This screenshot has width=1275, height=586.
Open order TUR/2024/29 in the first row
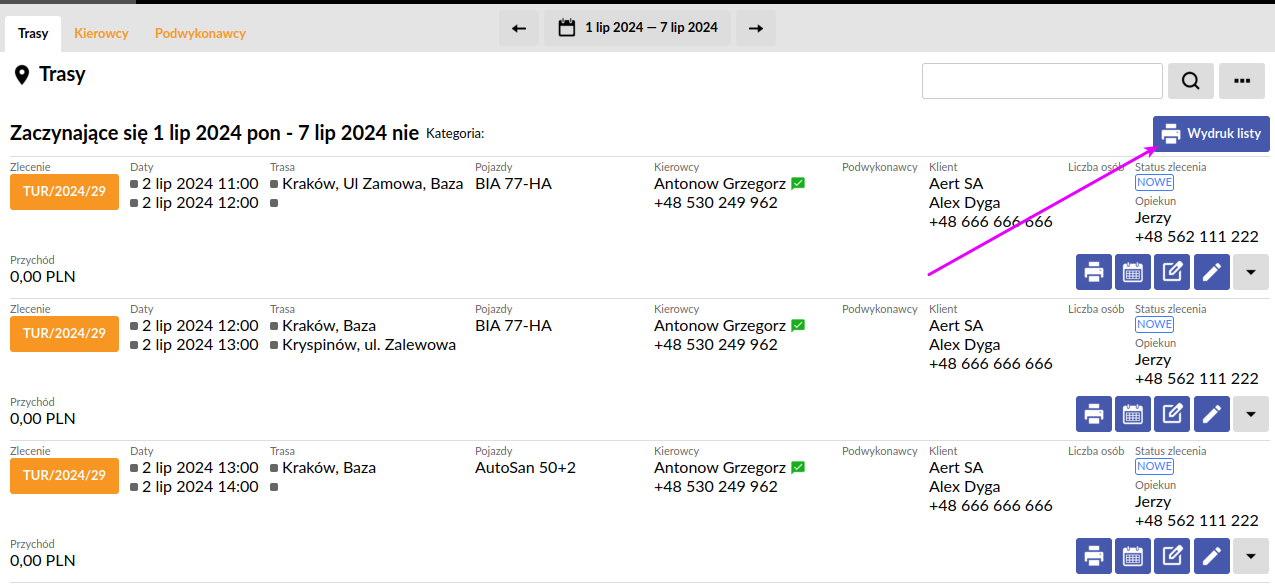point(64,192)
